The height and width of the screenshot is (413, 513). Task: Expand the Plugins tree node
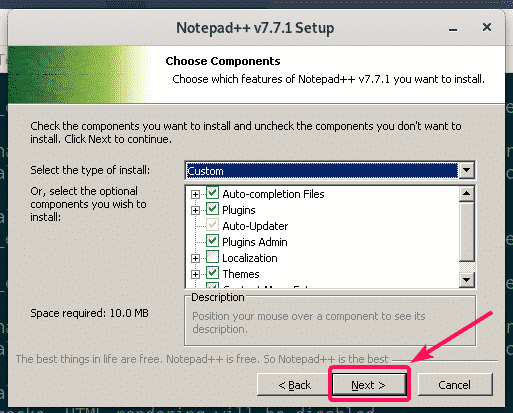(195, 210)
